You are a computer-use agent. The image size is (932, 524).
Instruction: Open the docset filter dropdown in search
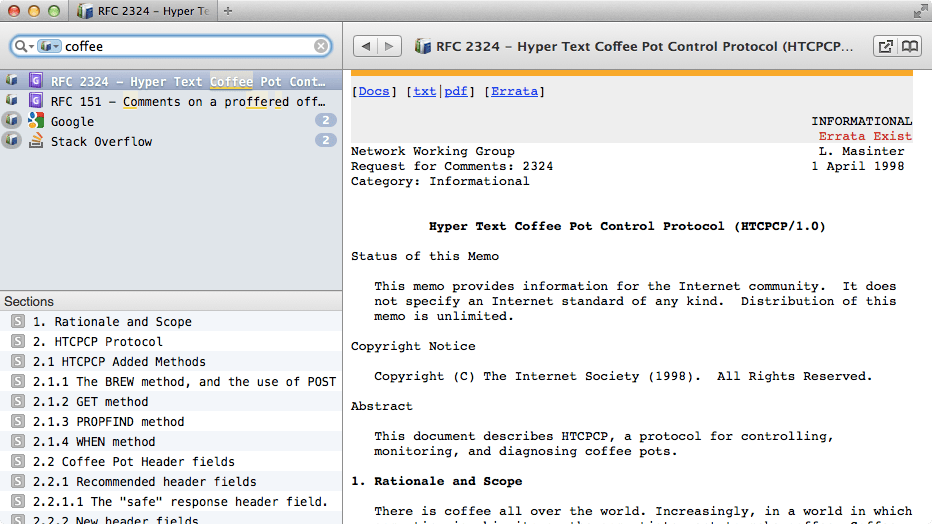point(49,46)
